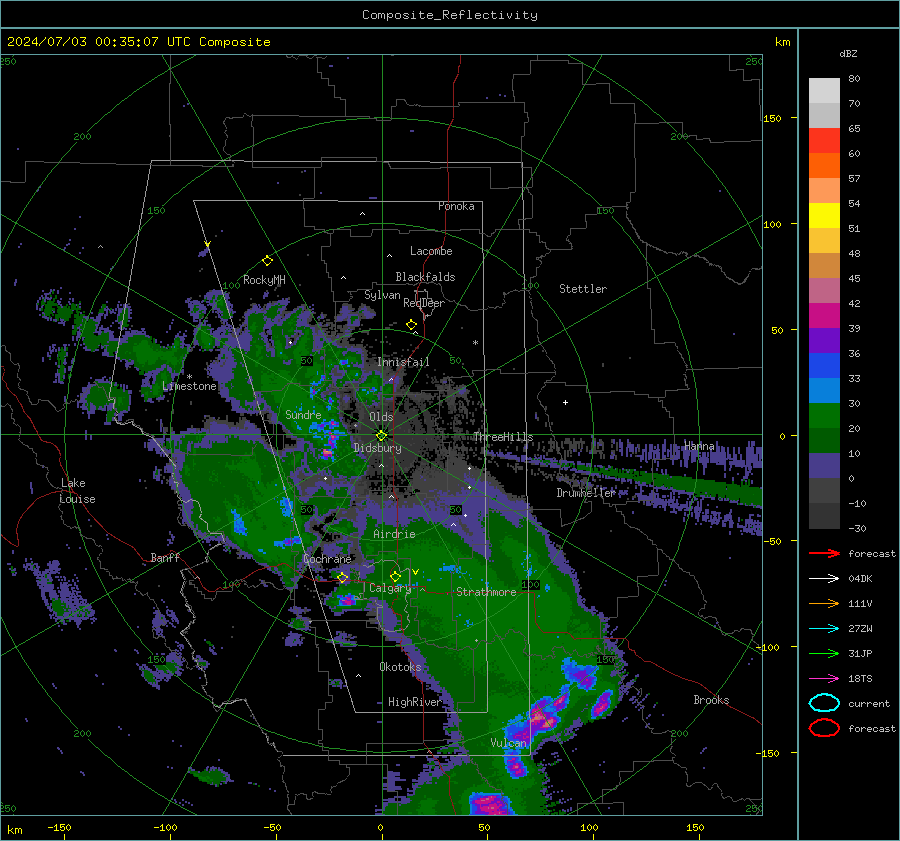The height and width of the screenshot is (841, 900).
Task: Click the Ponoka city label
Action: click(x=456, y=206)
